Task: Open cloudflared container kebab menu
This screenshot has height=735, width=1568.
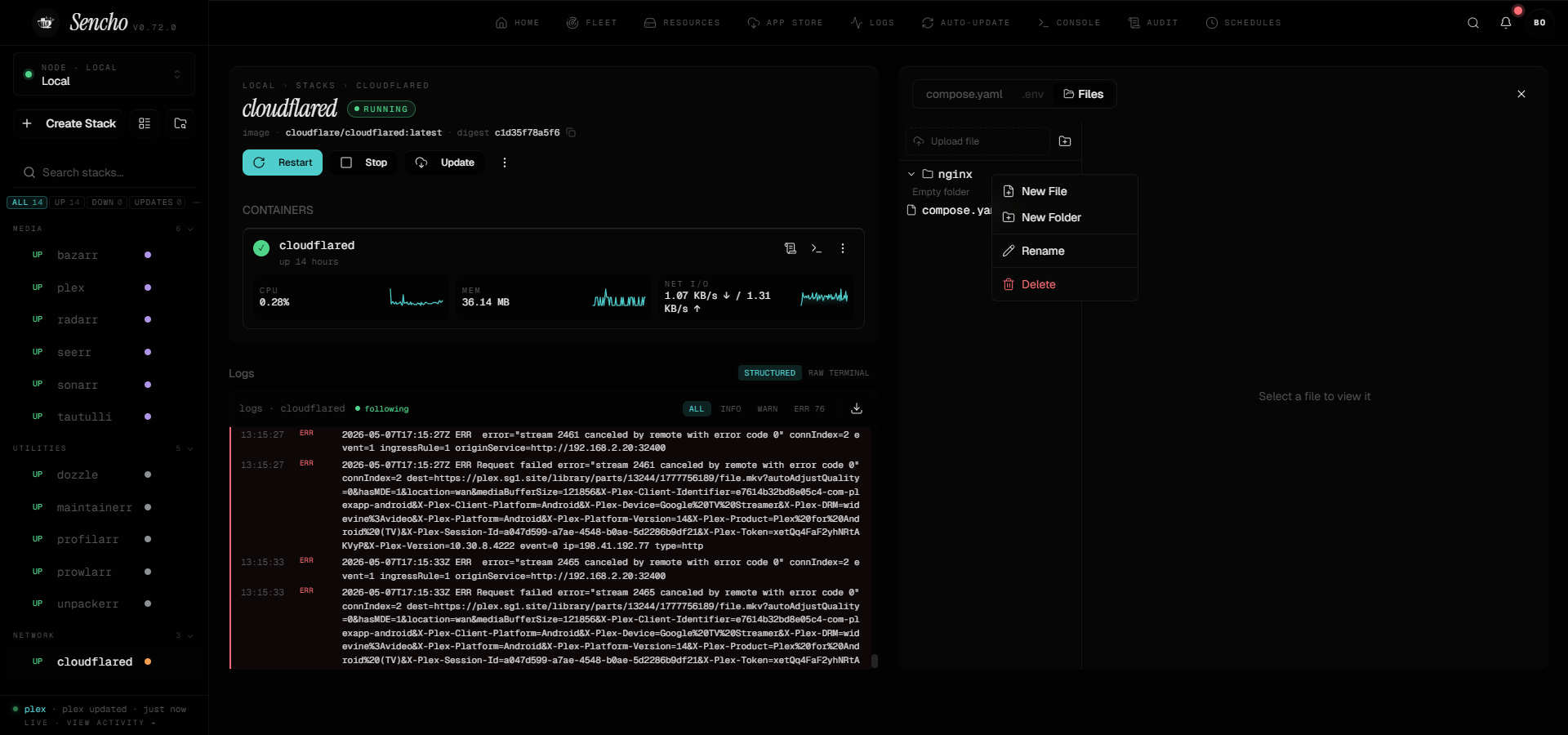Action: [x=843, y=248]
